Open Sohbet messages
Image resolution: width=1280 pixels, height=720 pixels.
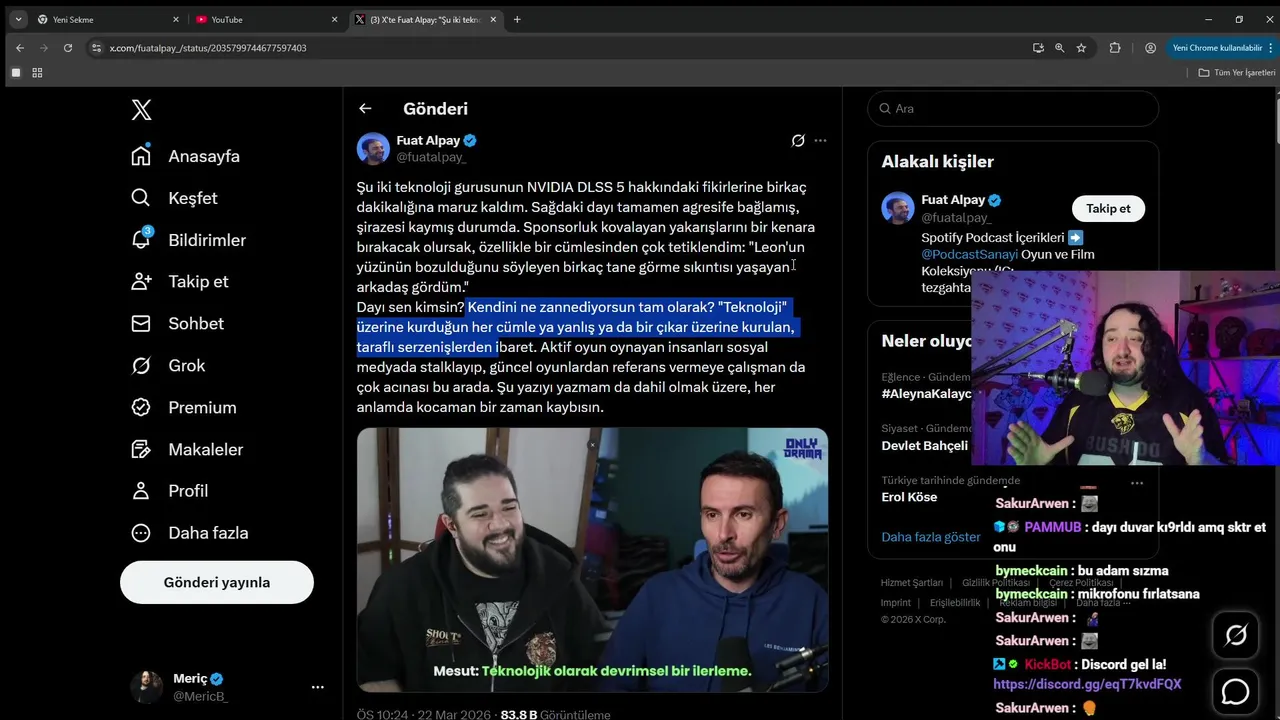177,324
